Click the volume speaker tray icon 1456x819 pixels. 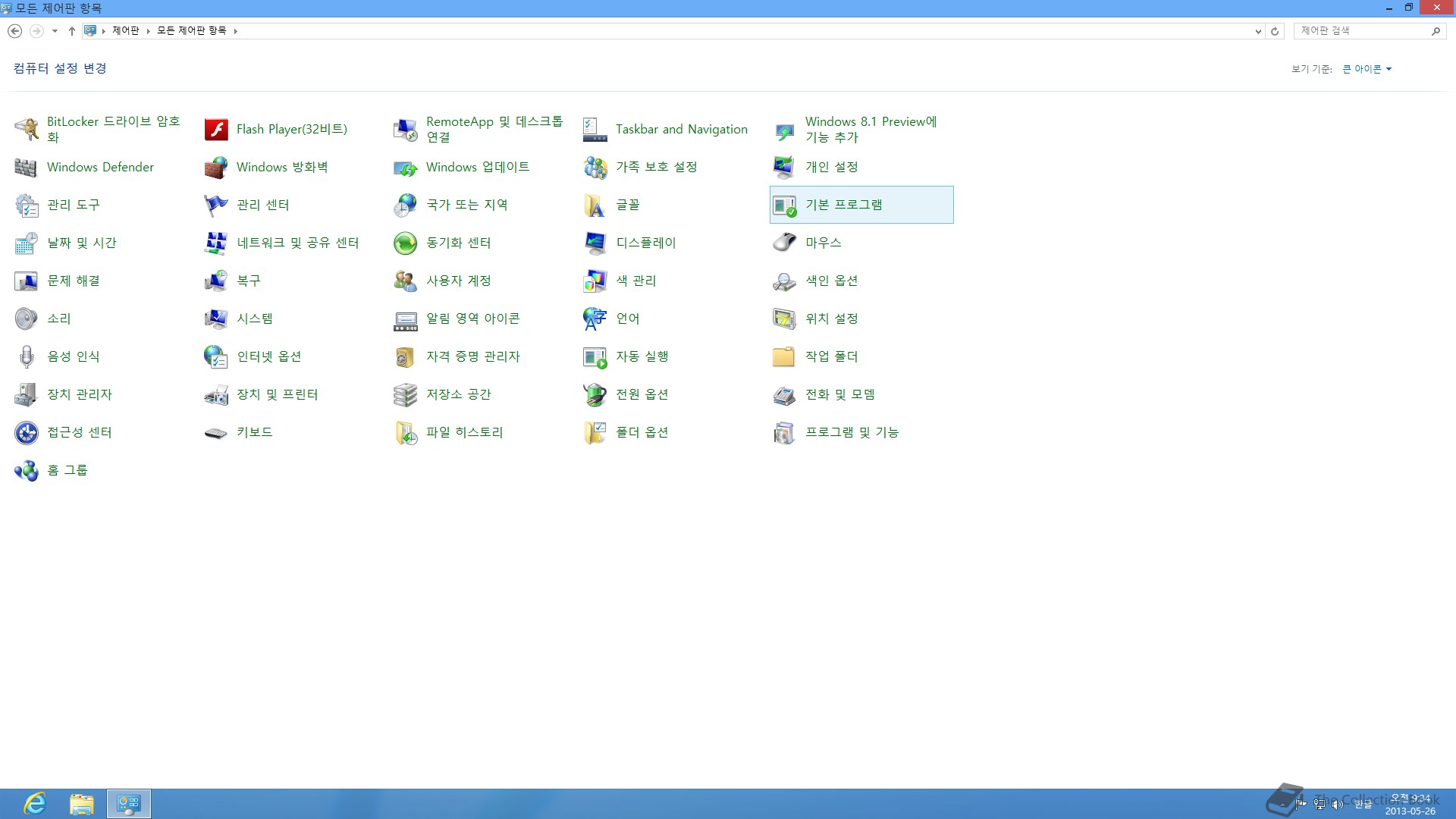tap(1338, 805)
